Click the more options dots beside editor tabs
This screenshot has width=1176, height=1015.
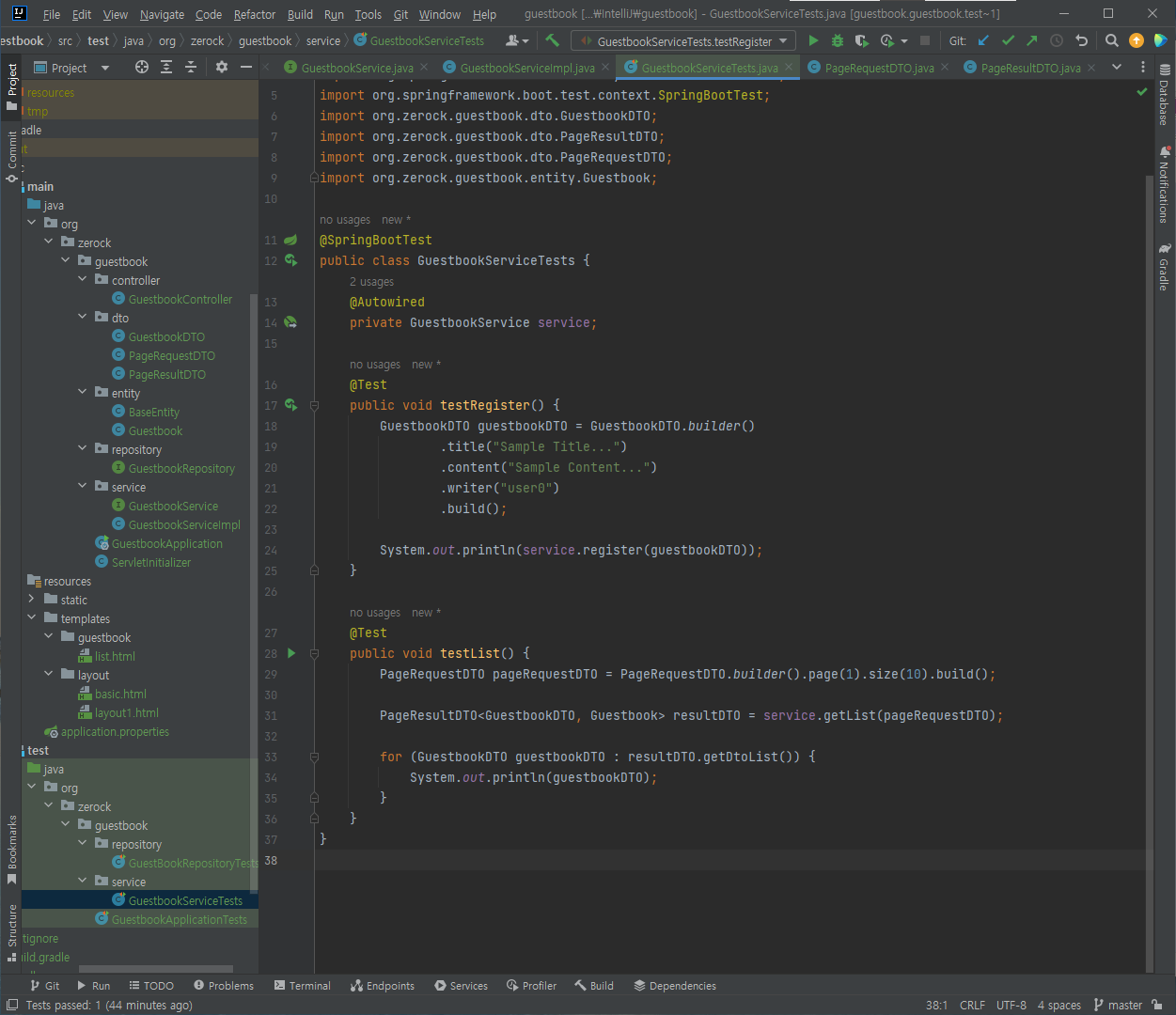pos(1143,67)
